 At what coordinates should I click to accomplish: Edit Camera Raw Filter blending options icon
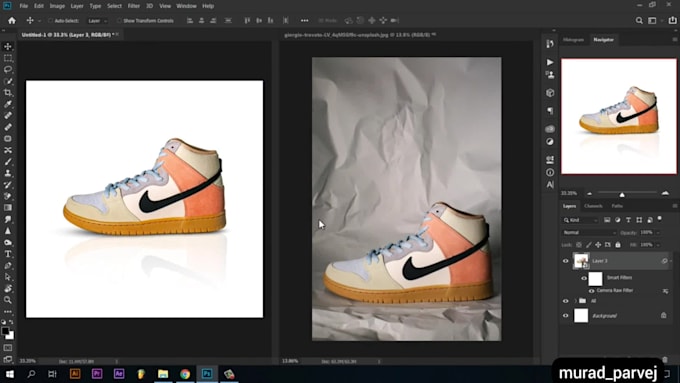666,291
